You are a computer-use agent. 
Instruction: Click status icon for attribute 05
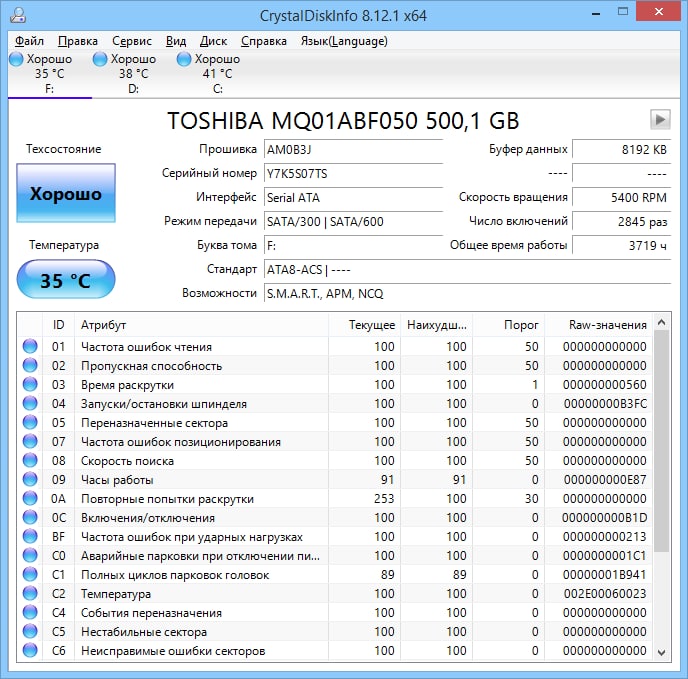point(30,422)
